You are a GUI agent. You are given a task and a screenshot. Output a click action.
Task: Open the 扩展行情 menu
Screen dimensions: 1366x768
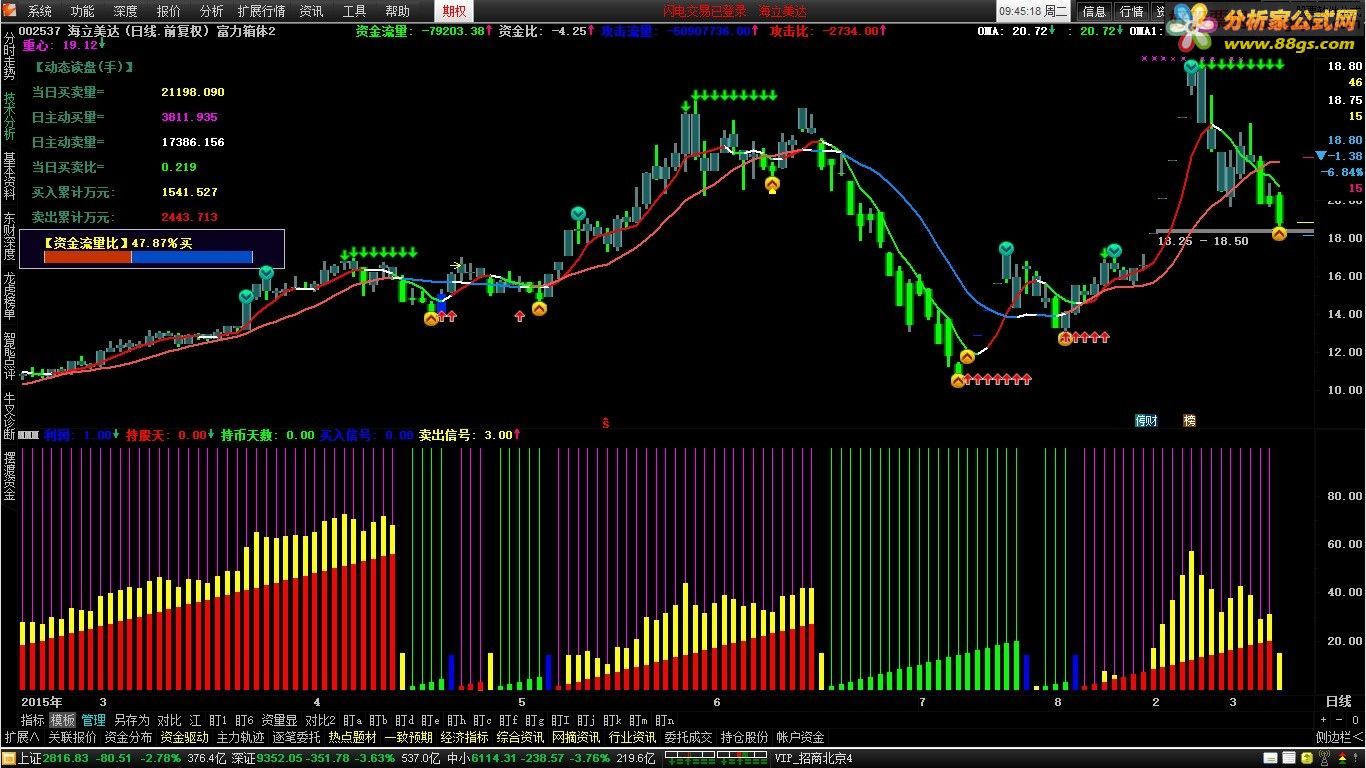coord(262,12)
